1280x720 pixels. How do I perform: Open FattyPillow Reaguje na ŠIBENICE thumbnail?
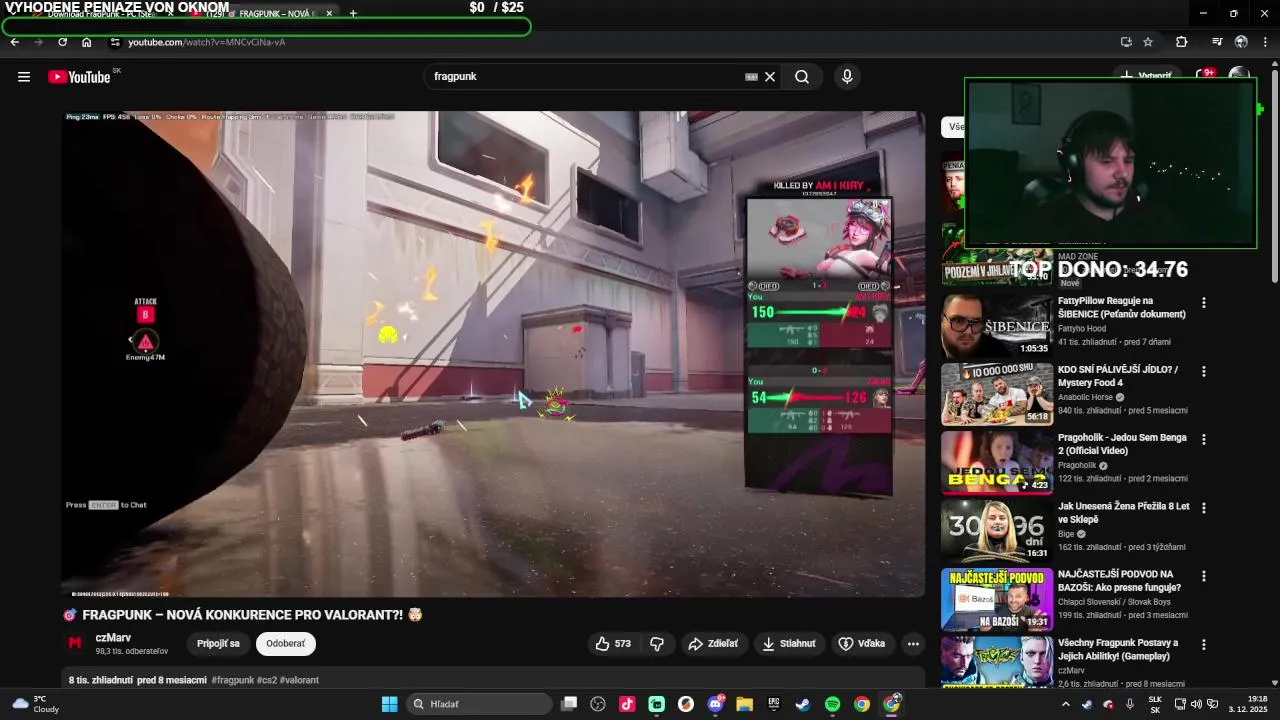point(997,325)
